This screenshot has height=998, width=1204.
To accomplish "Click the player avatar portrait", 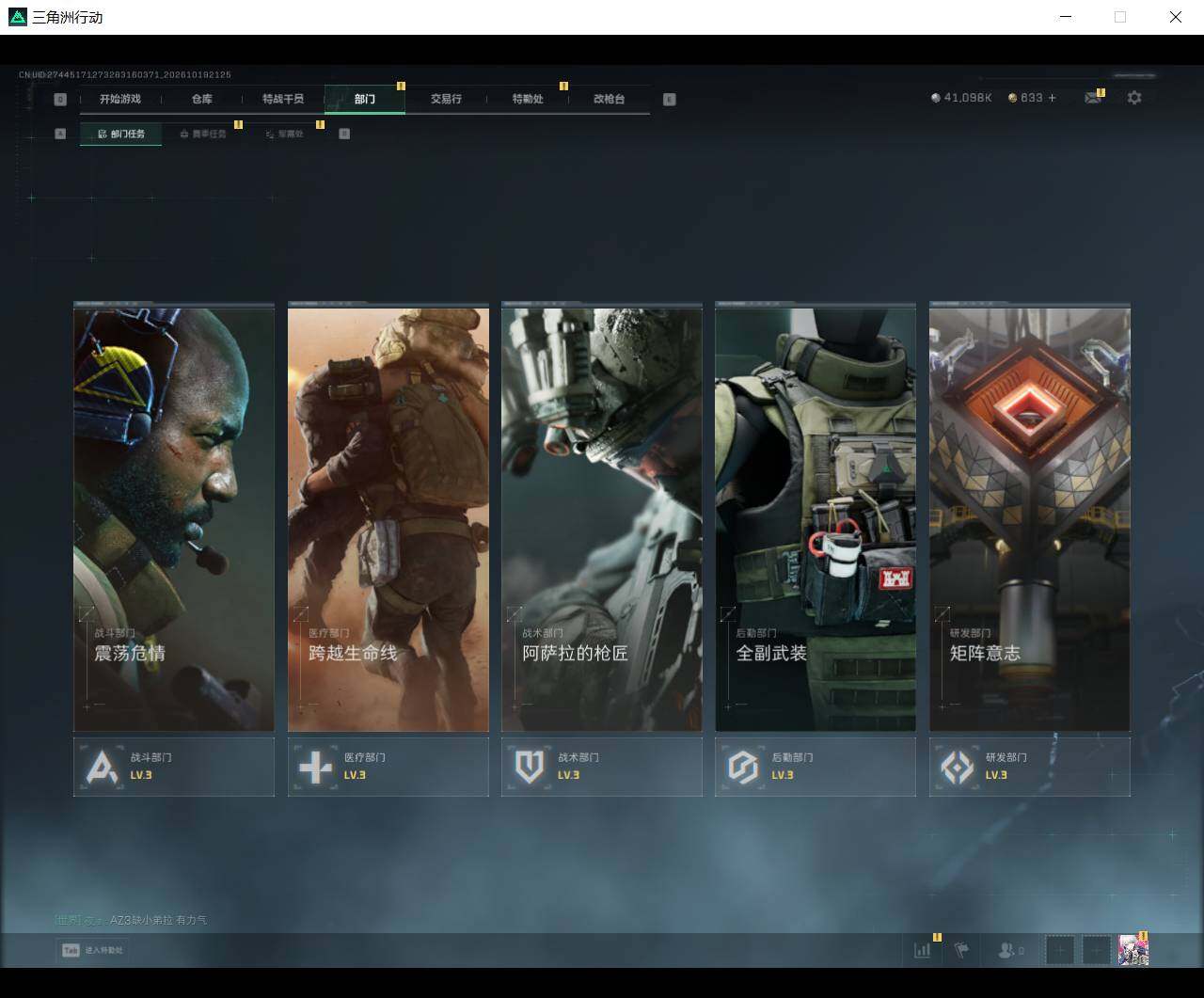I will tap(1133, 950).
